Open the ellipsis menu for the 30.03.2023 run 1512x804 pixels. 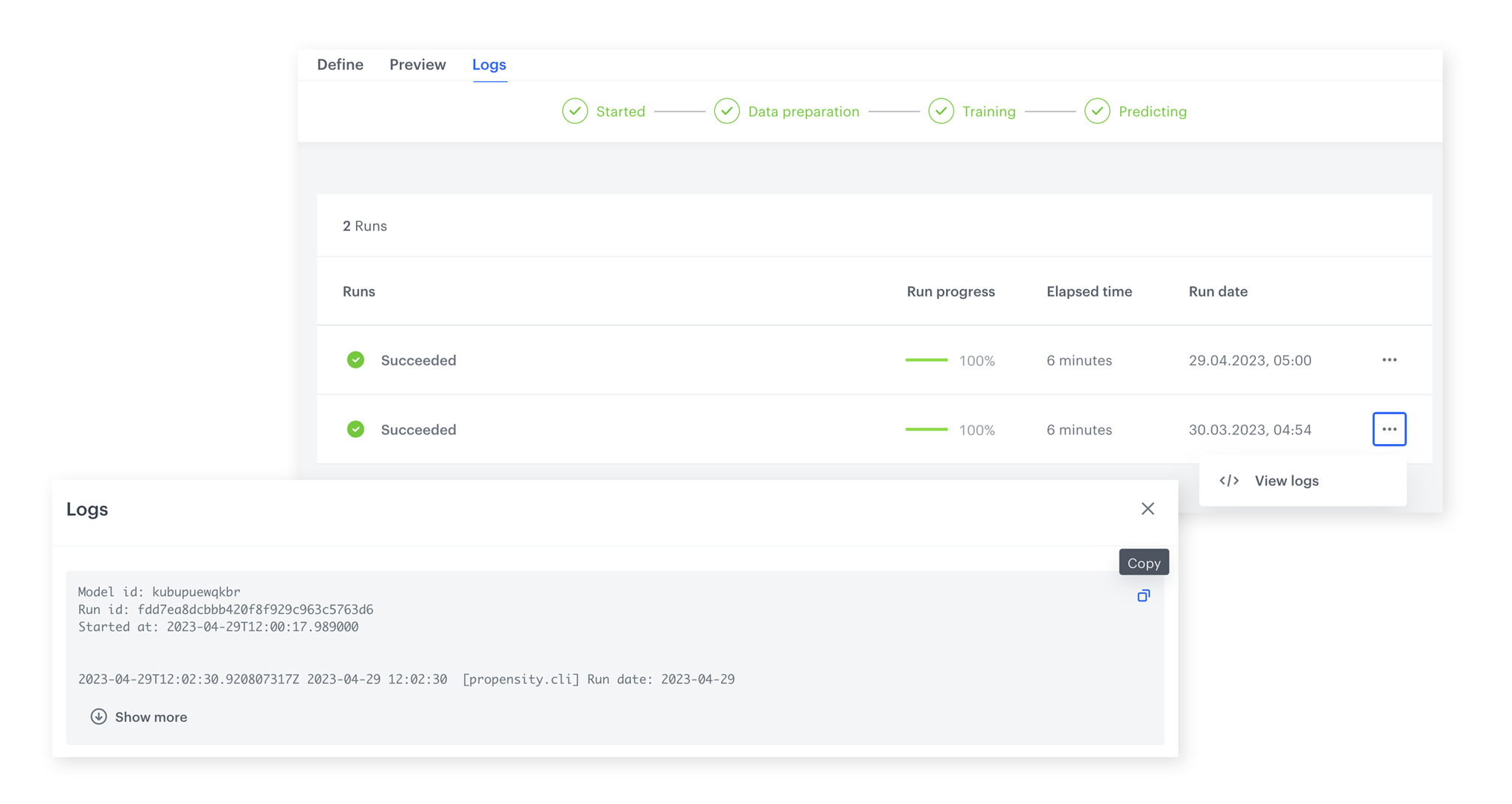point(1388,429)
